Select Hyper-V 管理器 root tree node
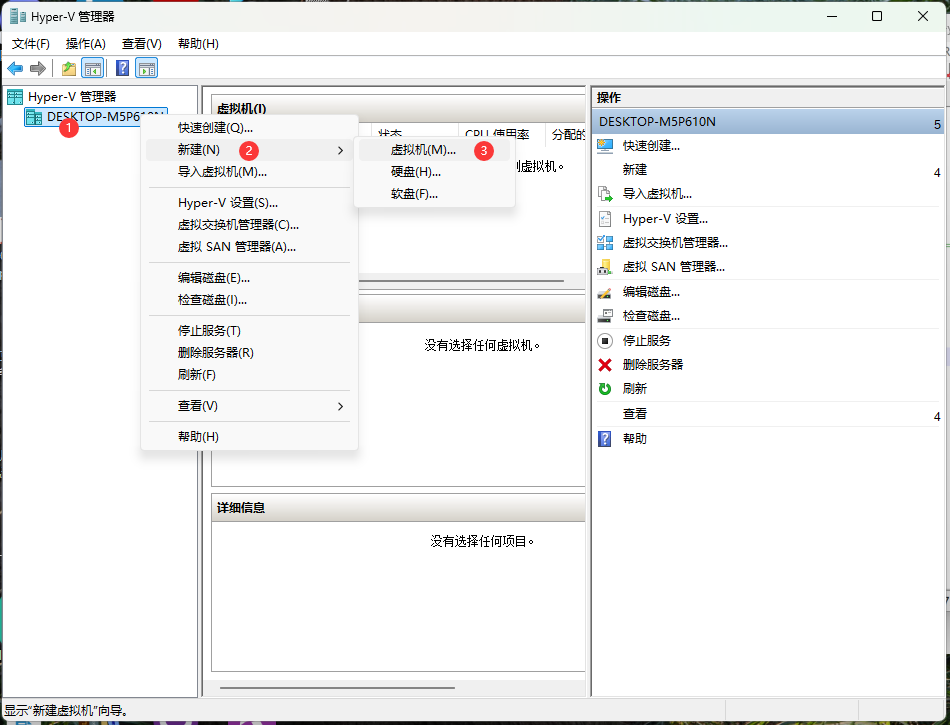This screenshot has width=950, height=725. (x=72, y=97)
